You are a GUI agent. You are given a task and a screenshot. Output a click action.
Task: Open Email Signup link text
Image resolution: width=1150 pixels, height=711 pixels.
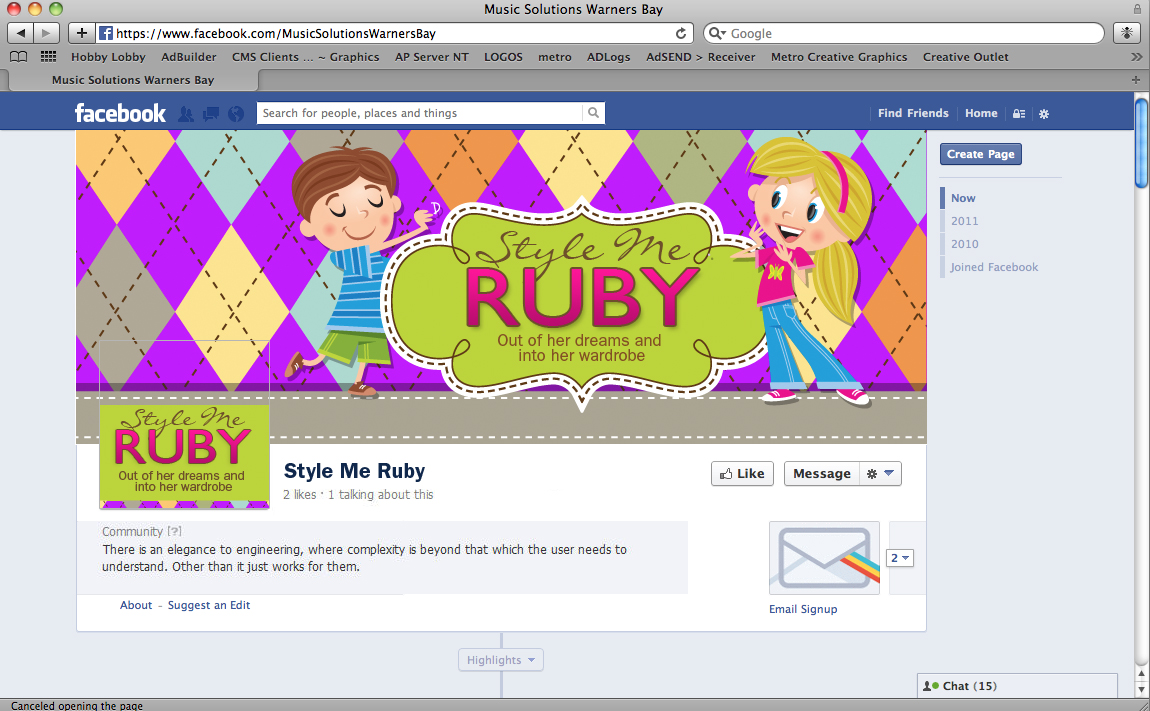(803, 609)
